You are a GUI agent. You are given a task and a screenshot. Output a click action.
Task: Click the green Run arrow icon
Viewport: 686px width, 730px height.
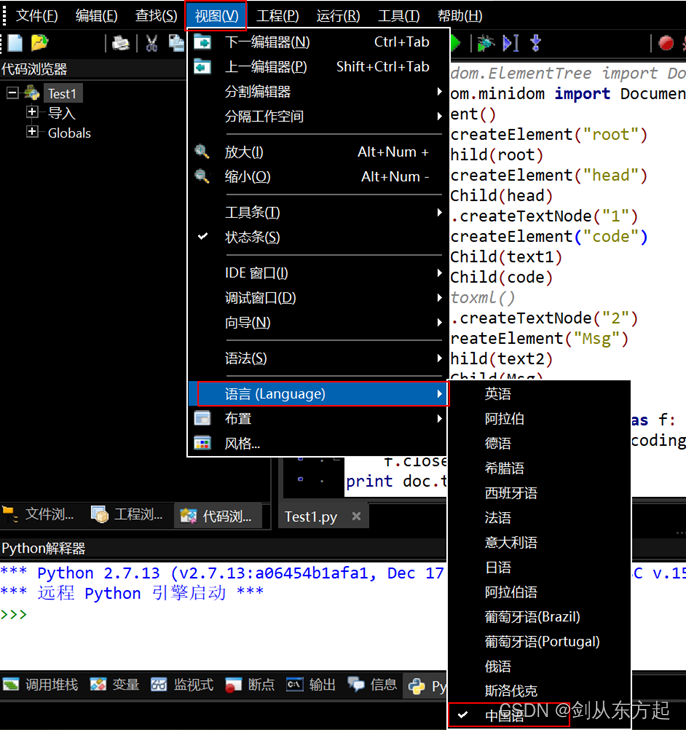tap(455, 43)
